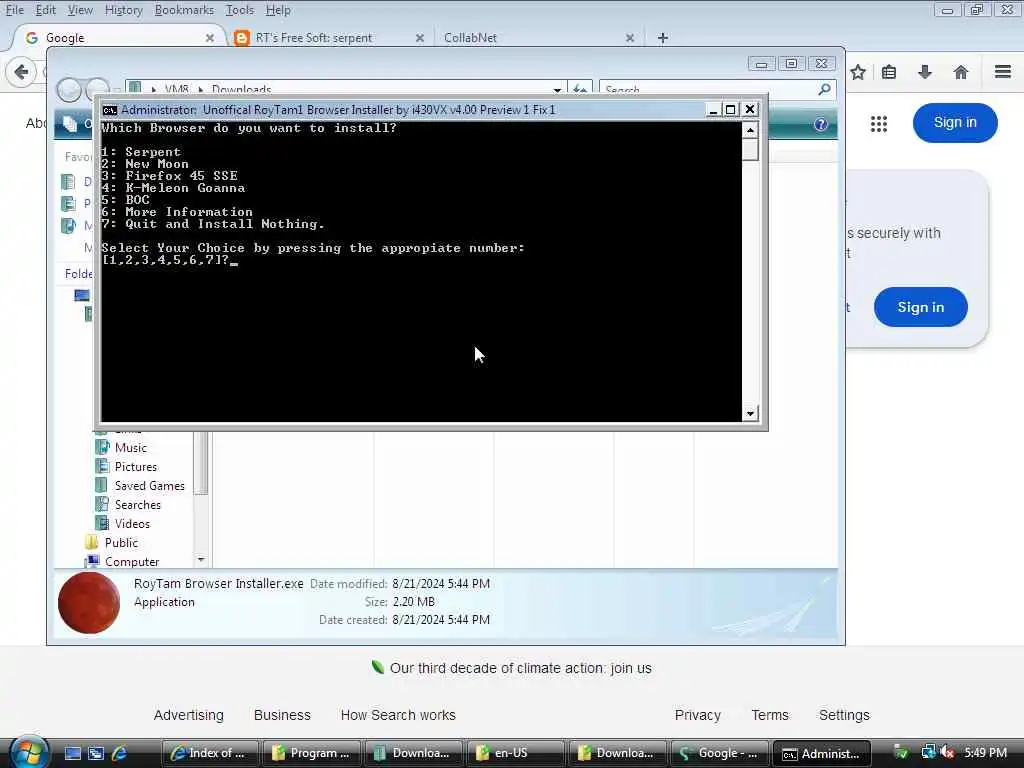Viewport: 1024px width, 768px height.
Task: Click RoyTam Browser Installer red moon thumbnail
Action: click(89, 603)
